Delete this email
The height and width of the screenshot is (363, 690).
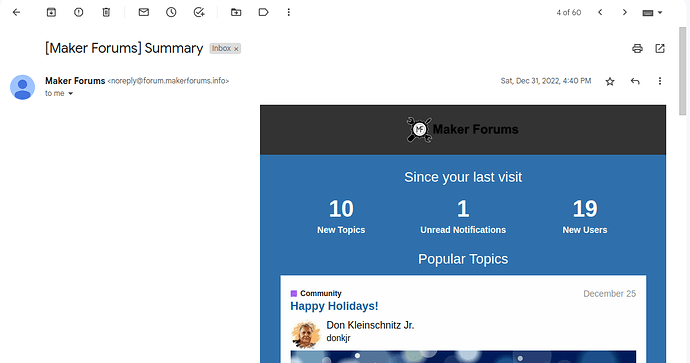tap(106, 12)
